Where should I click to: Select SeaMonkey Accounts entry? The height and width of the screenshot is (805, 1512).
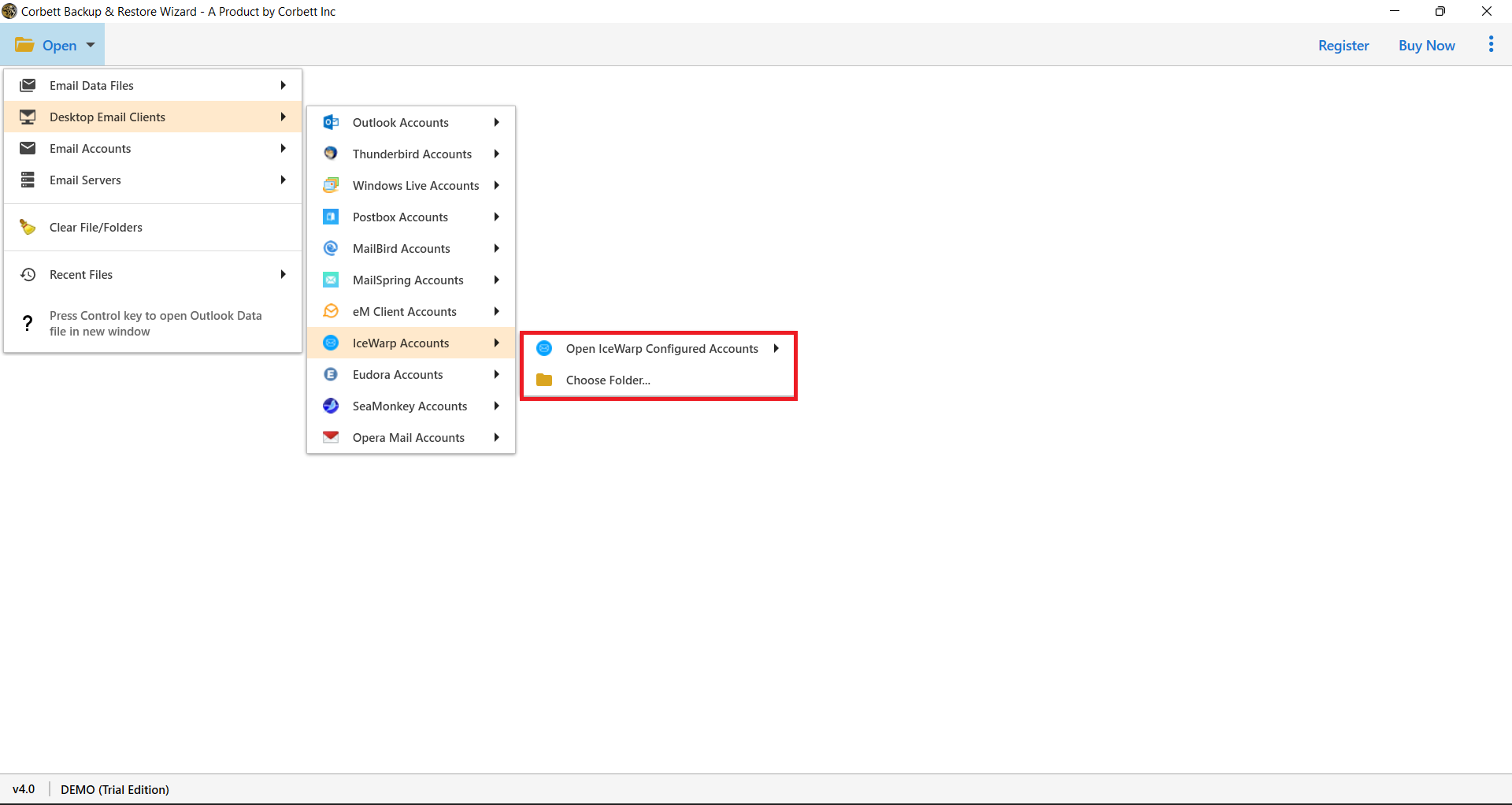[411, 406]
